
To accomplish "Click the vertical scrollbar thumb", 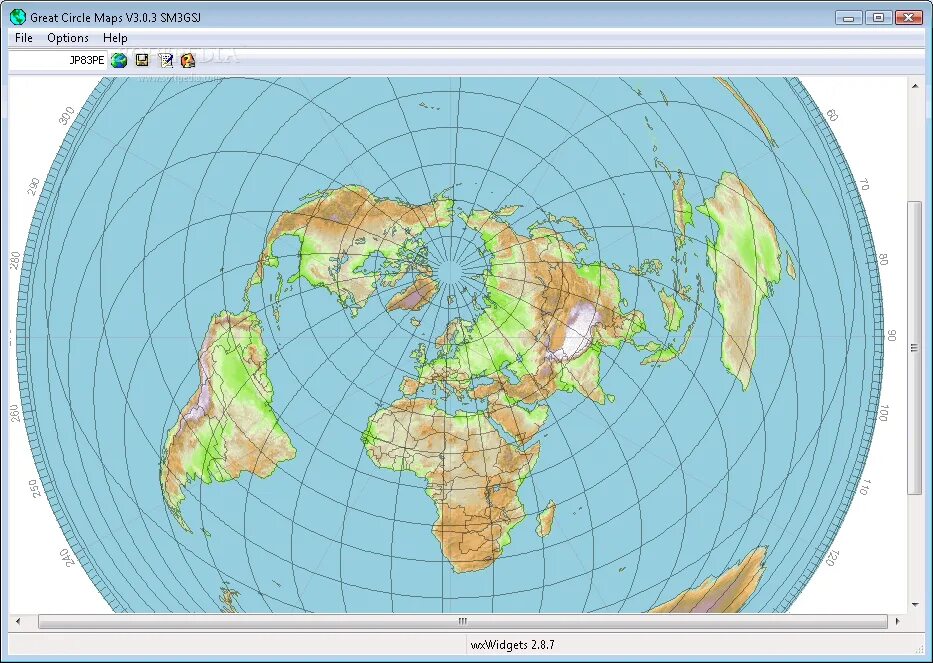I will point(915,348).
